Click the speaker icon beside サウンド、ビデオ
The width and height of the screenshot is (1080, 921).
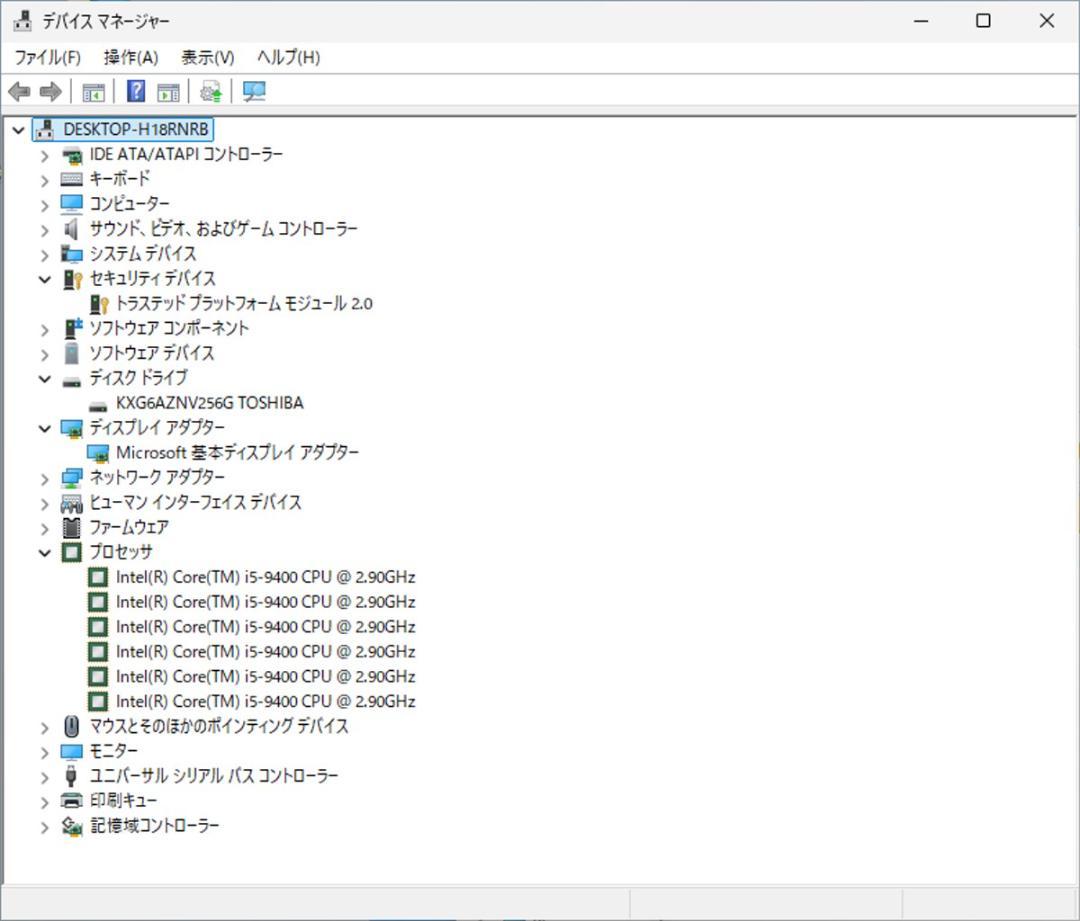[x=71, y=229]
